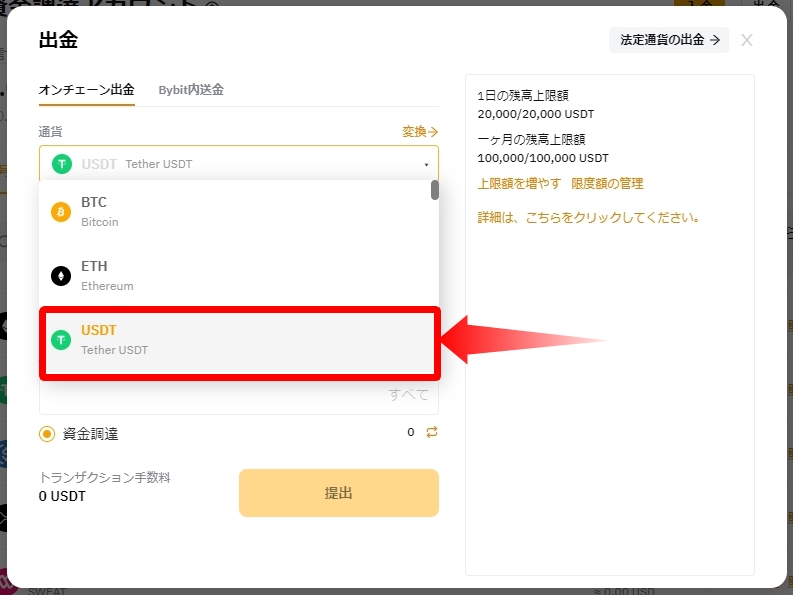Open the currency combo box arrow
This screenshot has width=793, height=595.
tap(426, 164)
